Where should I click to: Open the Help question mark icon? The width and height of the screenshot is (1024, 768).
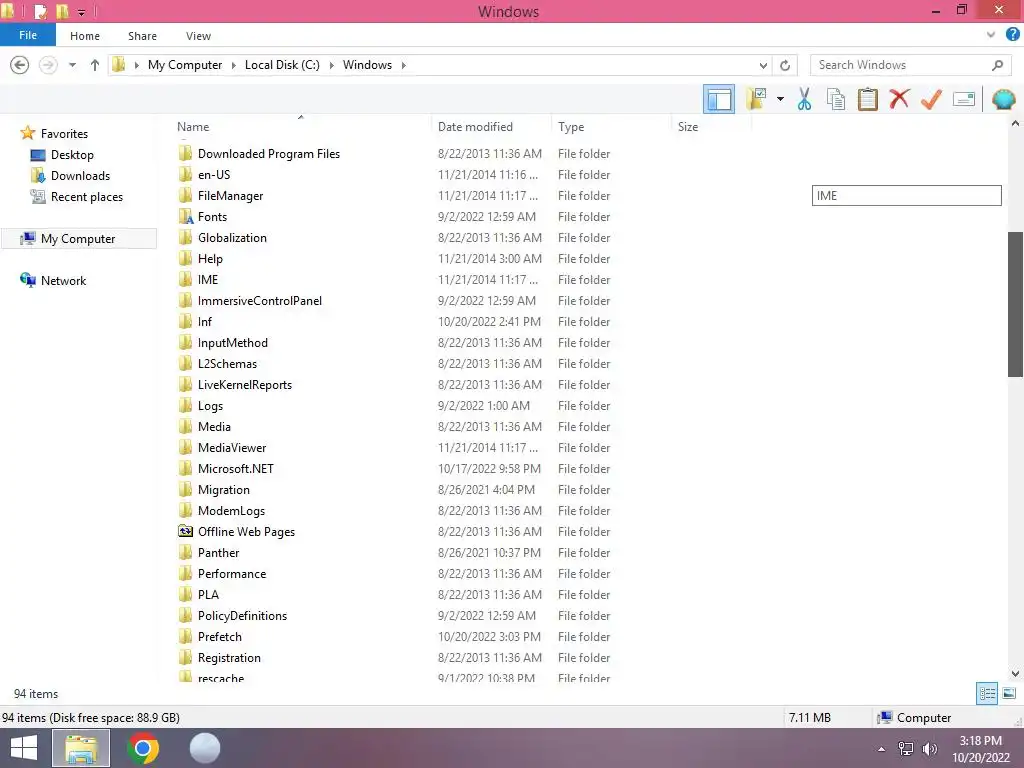(x=1013, y=35)
